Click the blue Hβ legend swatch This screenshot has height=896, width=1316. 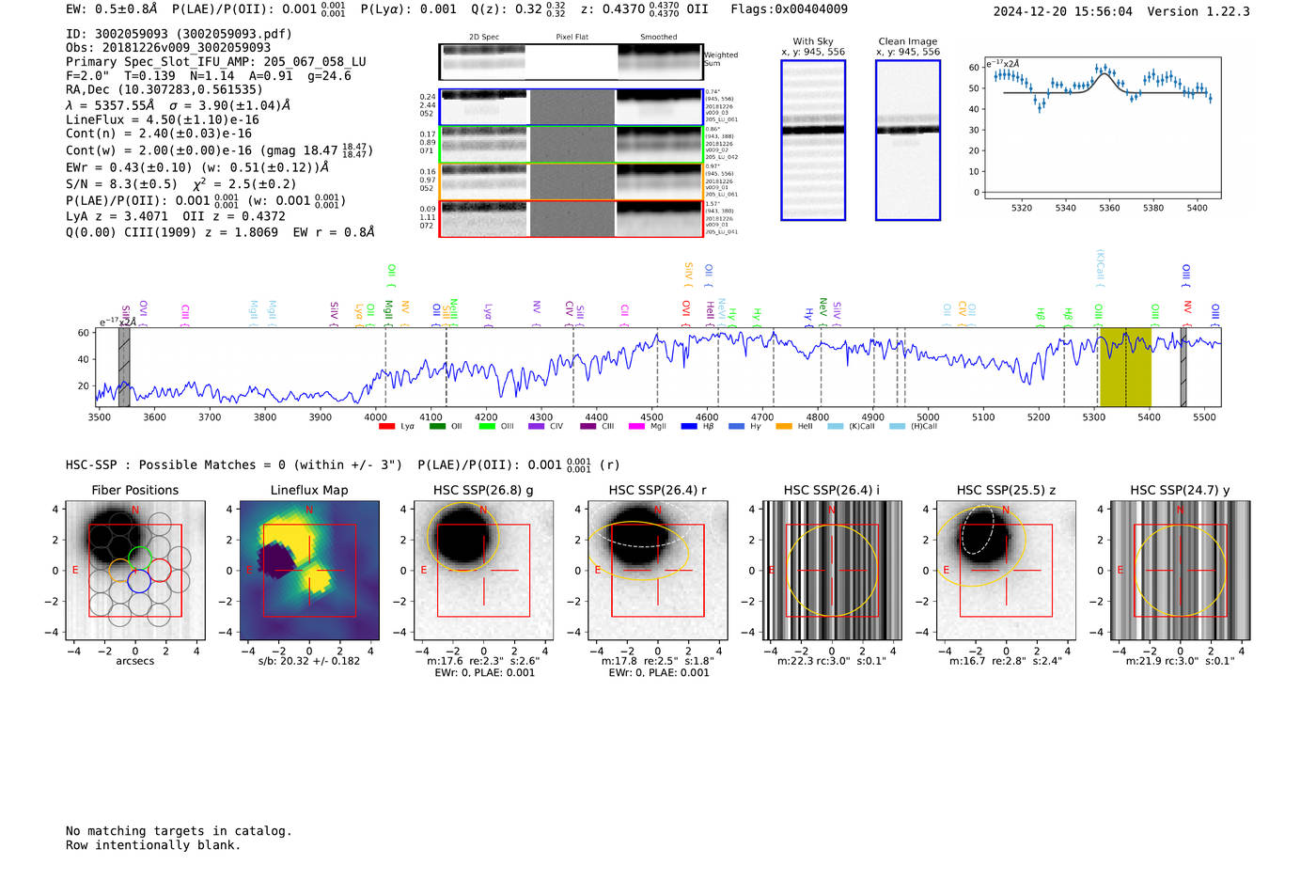[689, 427]
